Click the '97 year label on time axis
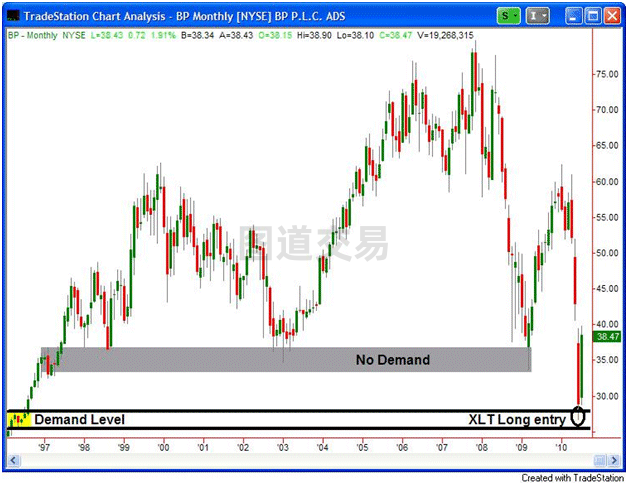The image size is (628, 485). click(x=44, y=447)
